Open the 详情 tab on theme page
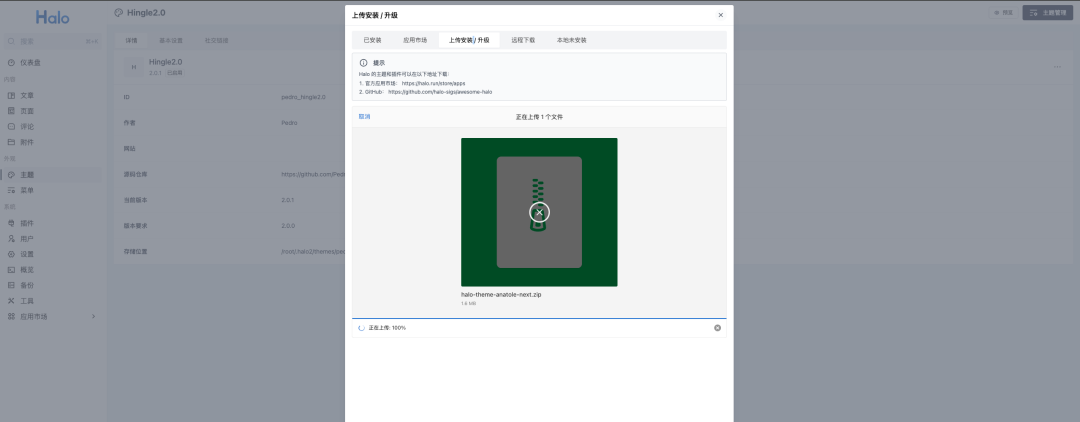Screen dimensions: 1080x422 131,41
